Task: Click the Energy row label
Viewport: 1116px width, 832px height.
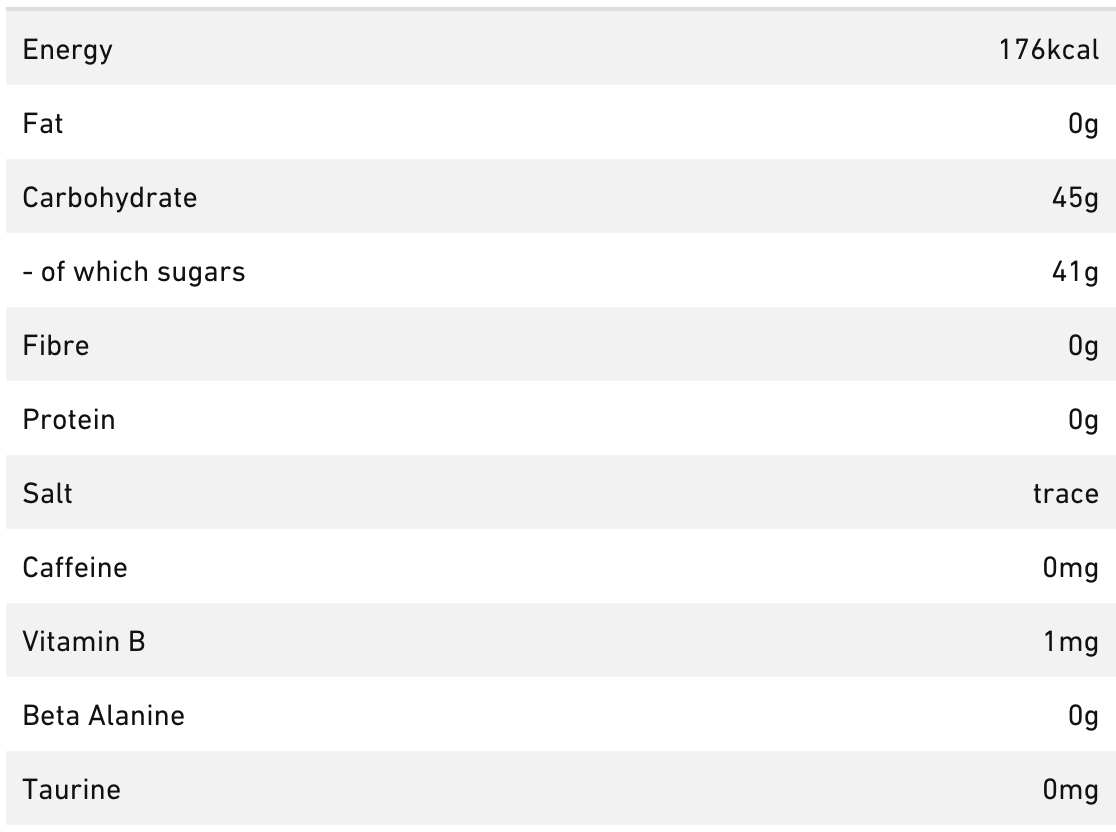Action: [x=67, y=50]
